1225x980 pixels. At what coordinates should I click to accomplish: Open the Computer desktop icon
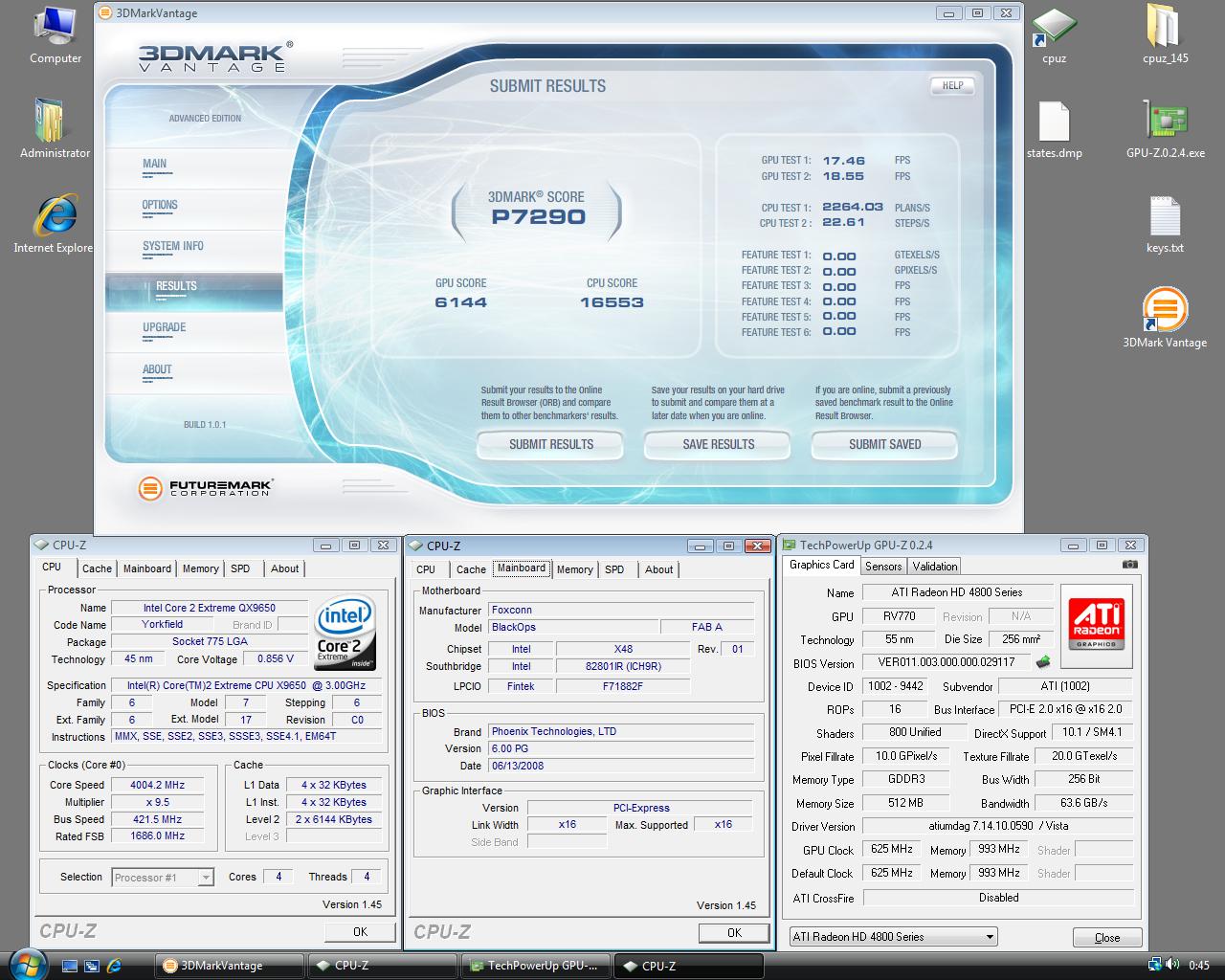55,35
